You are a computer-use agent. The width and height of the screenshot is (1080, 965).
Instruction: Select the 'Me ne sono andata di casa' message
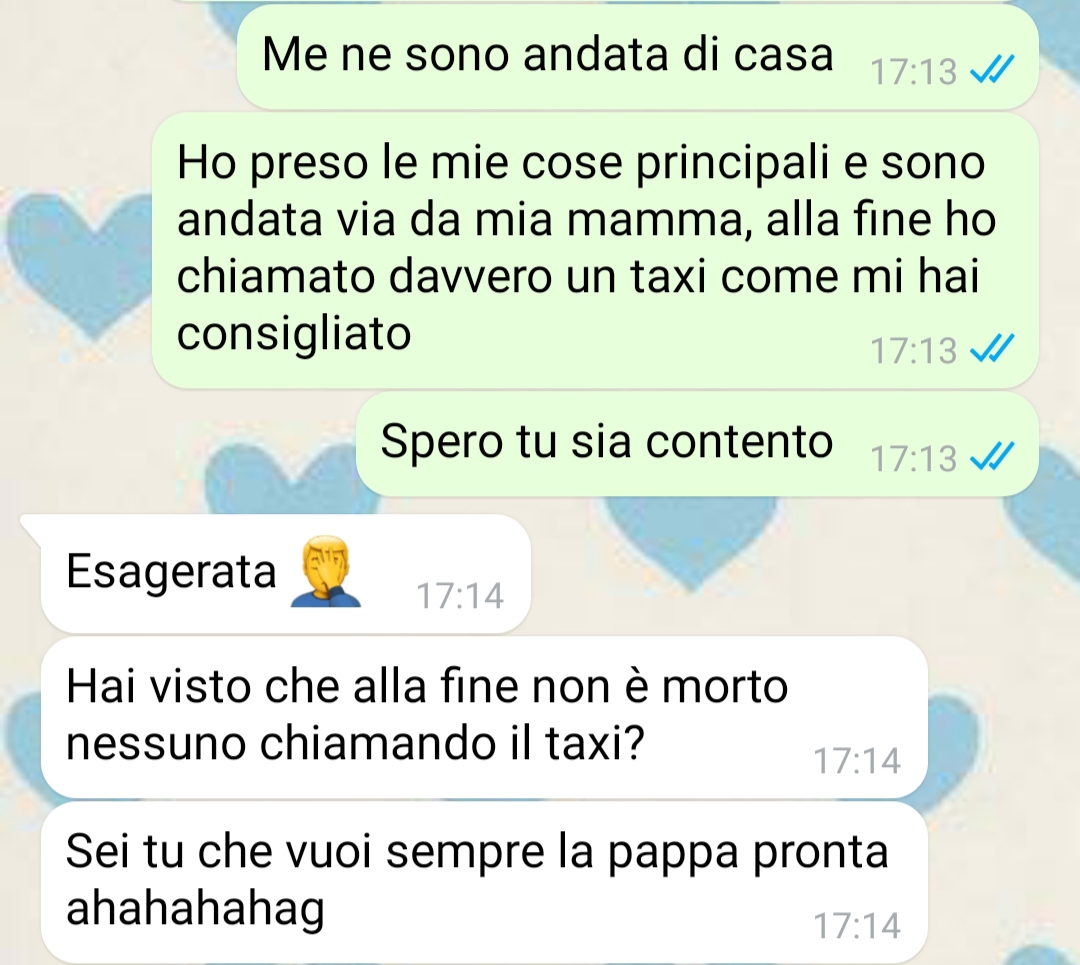click(638, 56)
